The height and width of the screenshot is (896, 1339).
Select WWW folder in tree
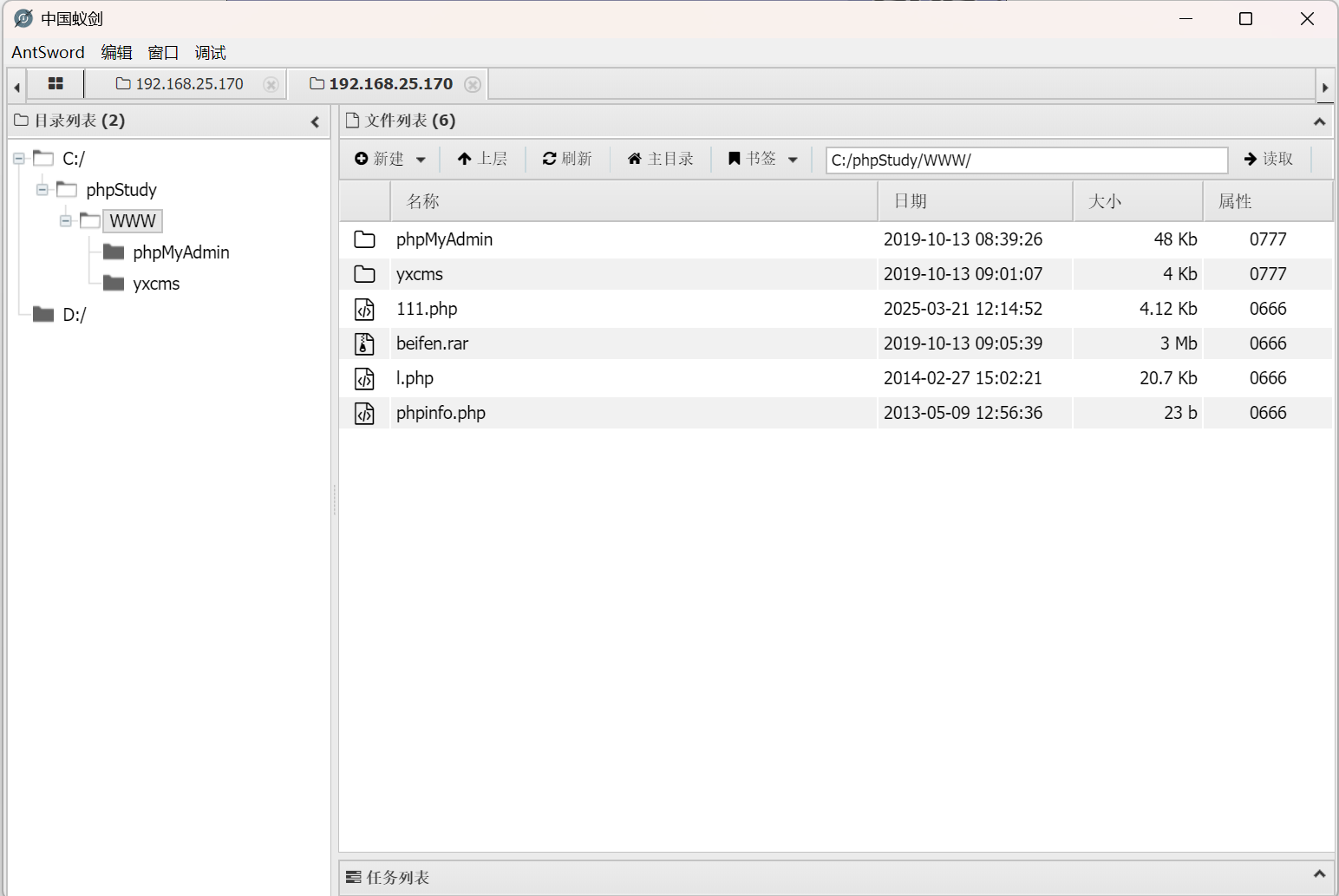coord(133,221)
